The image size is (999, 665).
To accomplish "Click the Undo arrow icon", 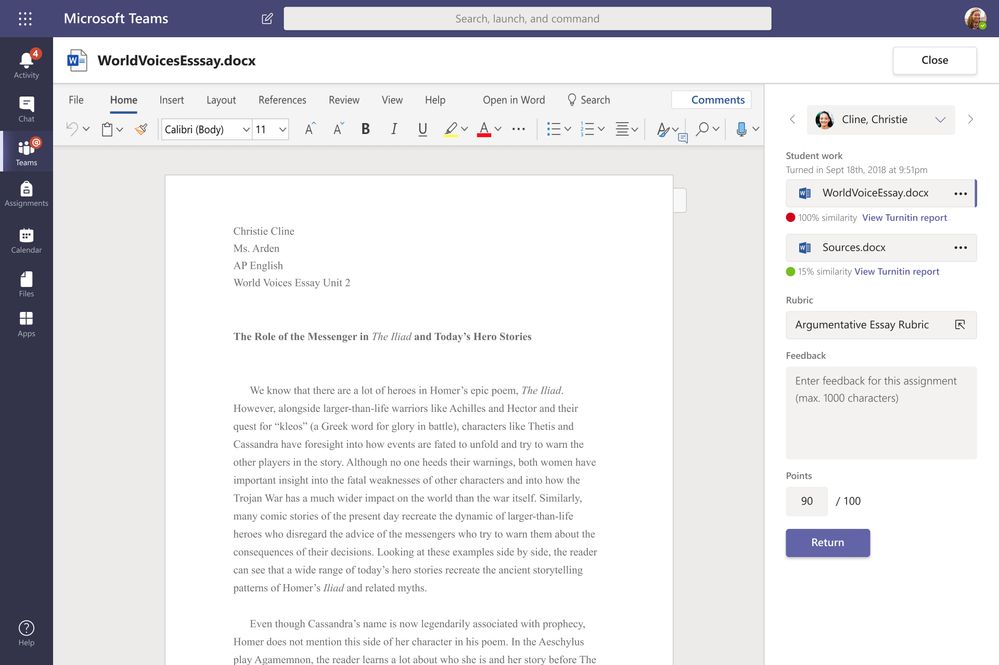I will pos(72,129).
